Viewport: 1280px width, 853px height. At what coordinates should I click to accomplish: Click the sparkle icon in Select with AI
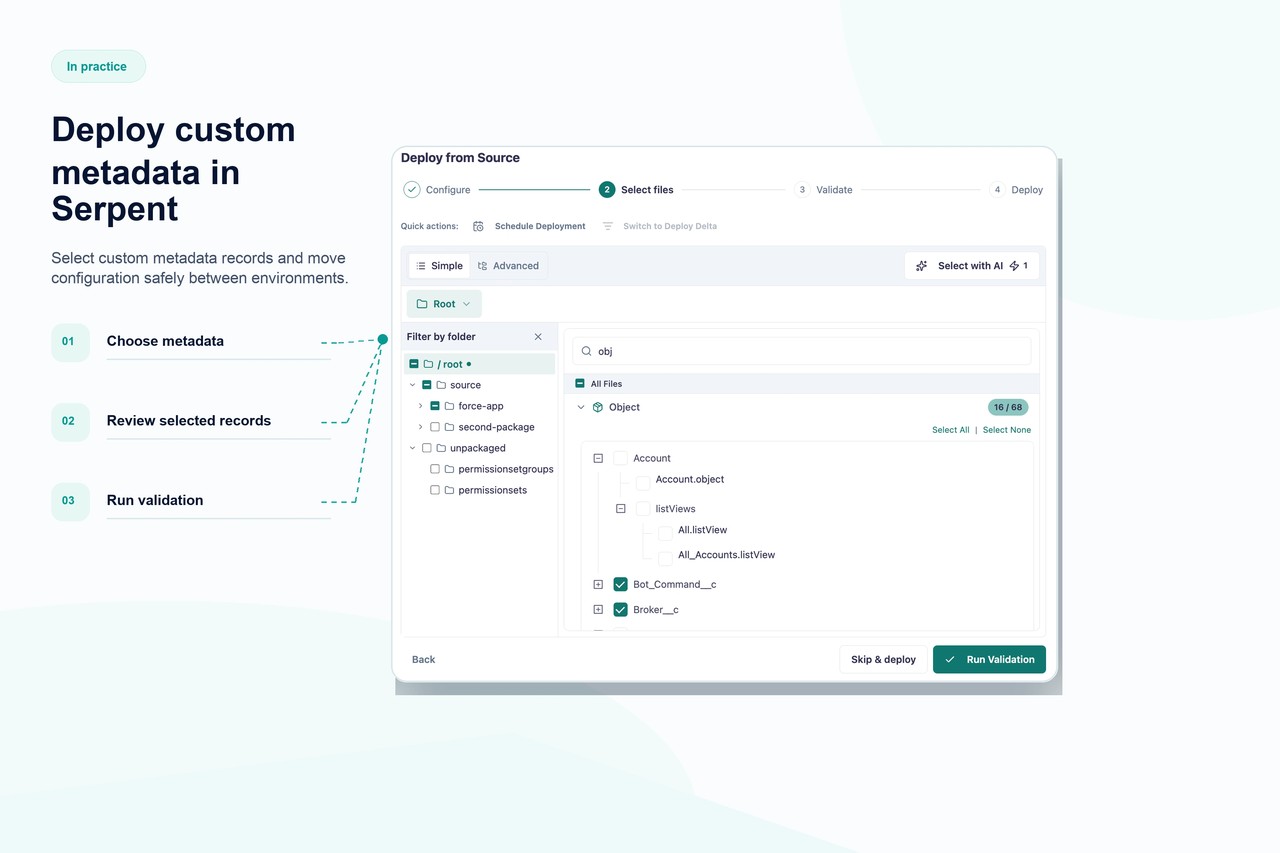[x=922, y=266]
